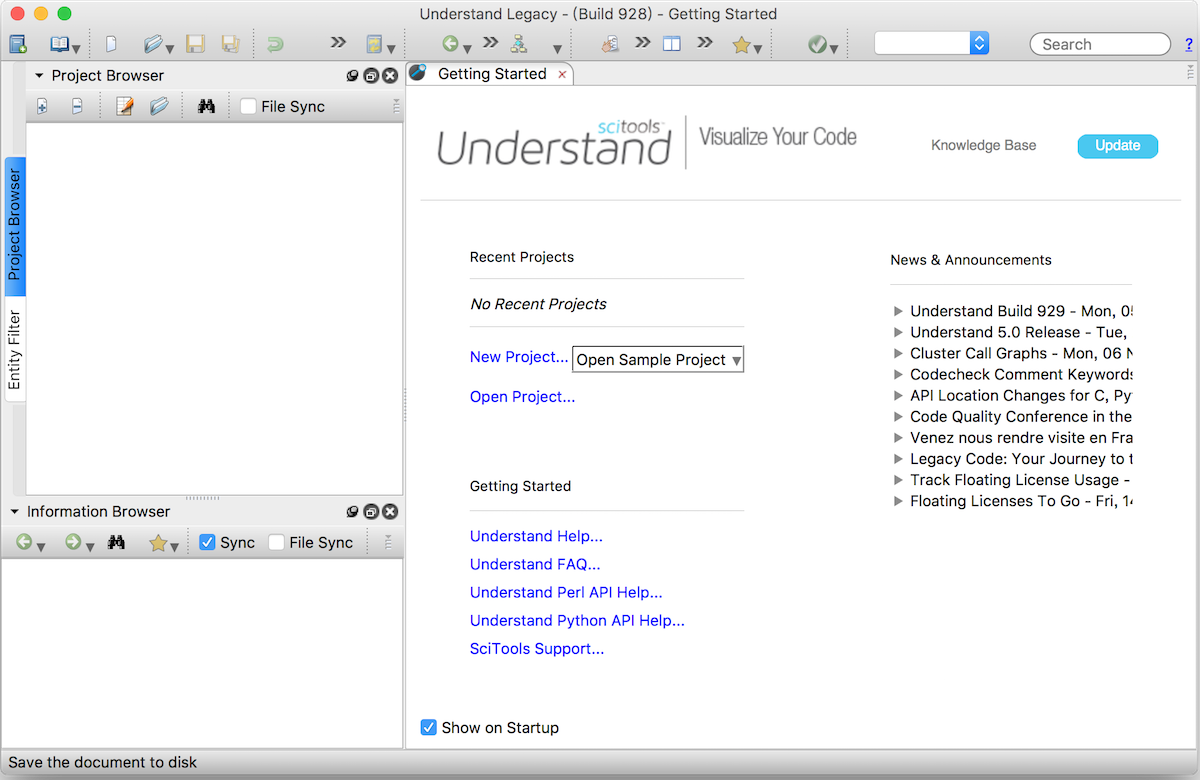Uncheck Sync in Information Browser

pyautogui.click(x=208, y=542)
